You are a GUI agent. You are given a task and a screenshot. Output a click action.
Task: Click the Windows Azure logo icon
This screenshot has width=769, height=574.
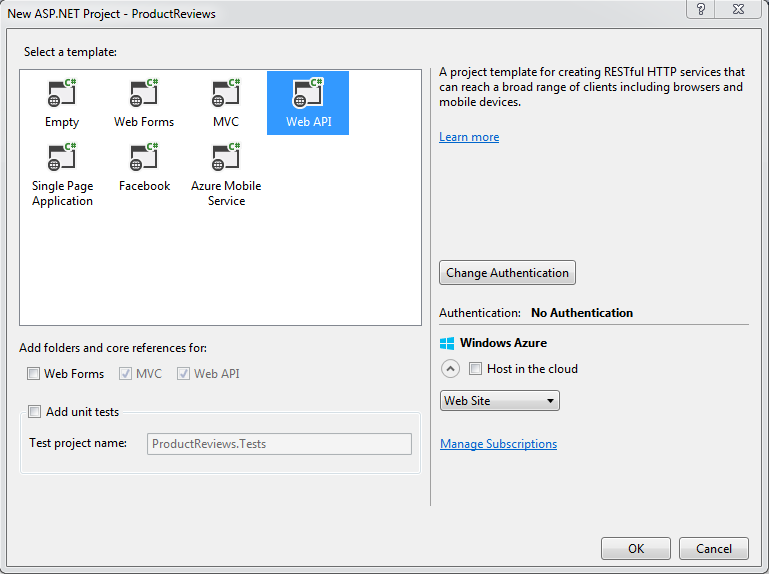point(447,343)
